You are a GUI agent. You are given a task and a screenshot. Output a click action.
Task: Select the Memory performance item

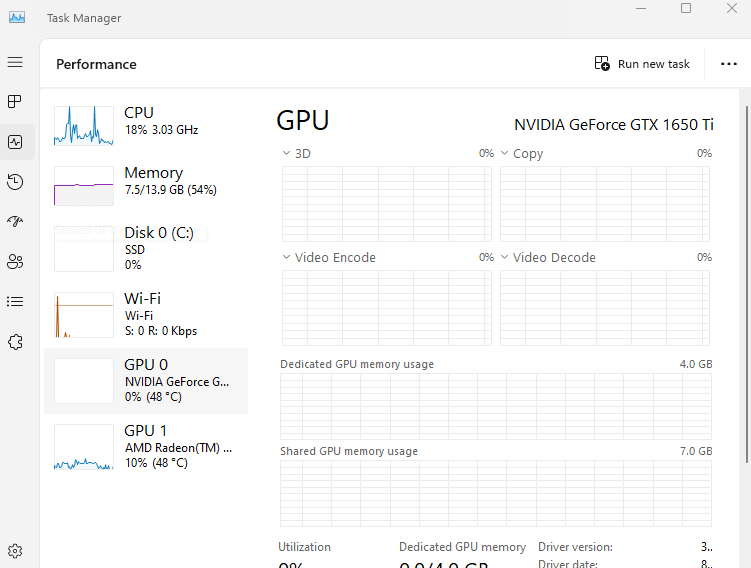click(146, 181)
